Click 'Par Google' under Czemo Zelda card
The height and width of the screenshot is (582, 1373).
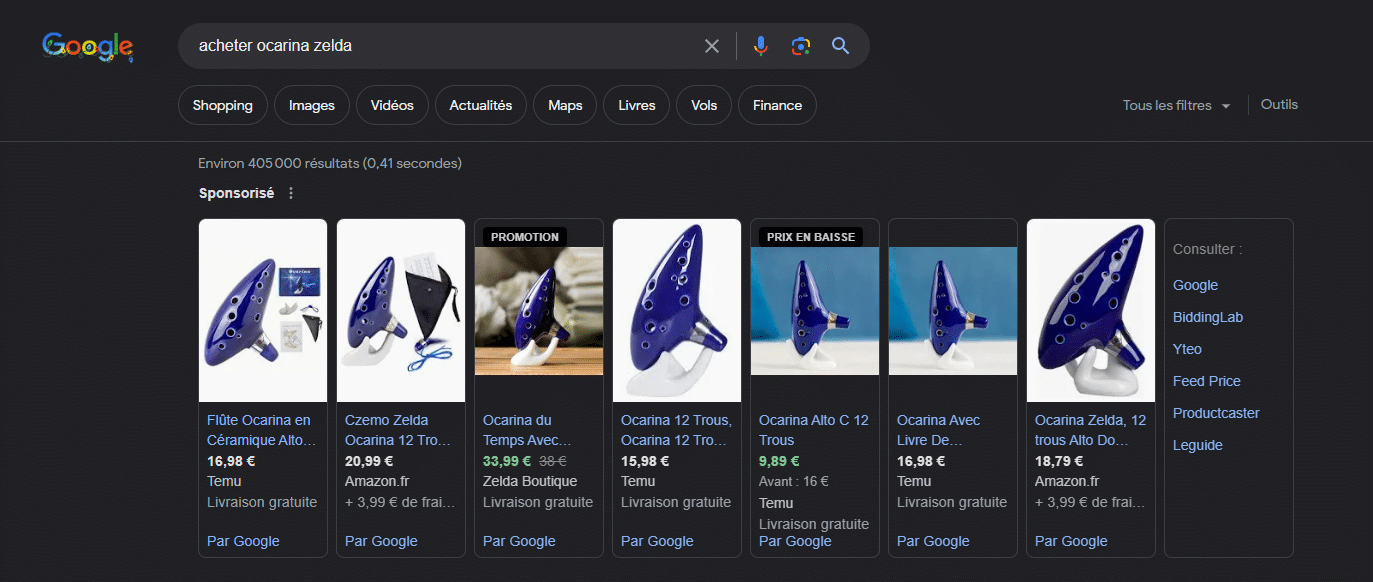[x=381, y=541]
